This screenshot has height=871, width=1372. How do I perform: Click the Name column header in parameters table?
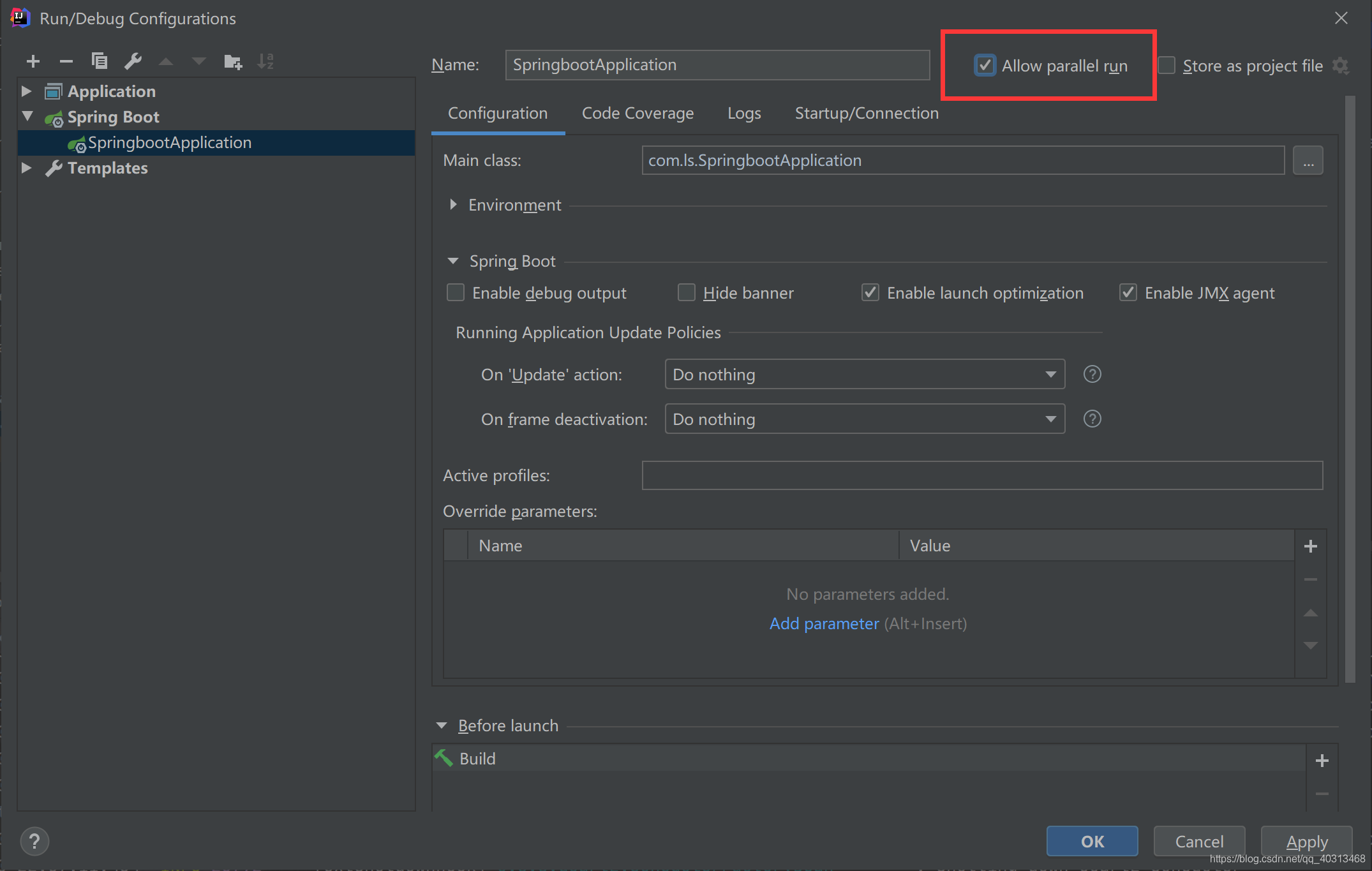[x=683, y=546]
